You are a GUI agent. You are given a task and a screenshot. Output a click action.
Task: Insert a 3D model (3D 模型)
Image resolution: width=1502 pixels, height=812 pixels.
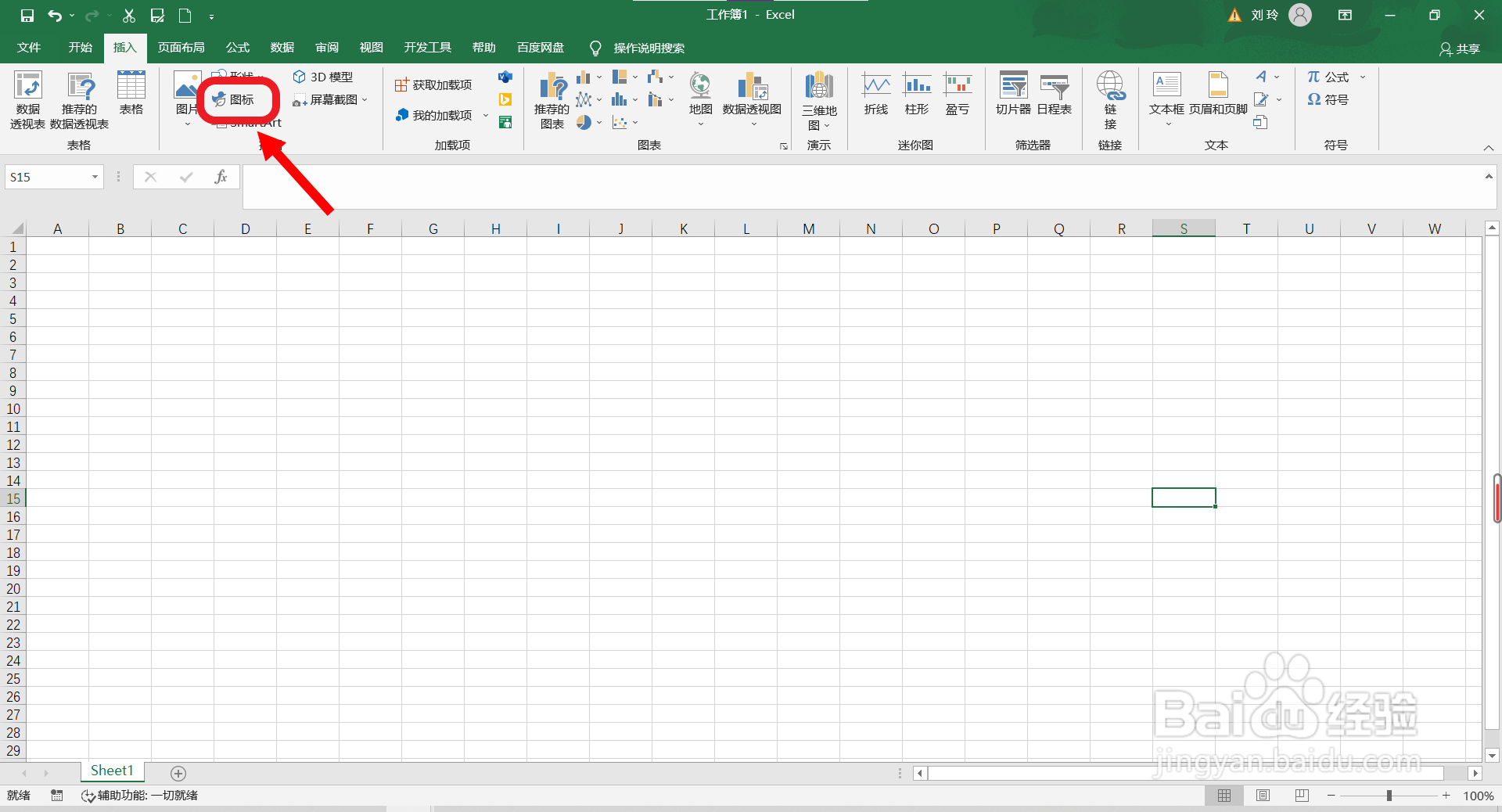coord(323,77)
